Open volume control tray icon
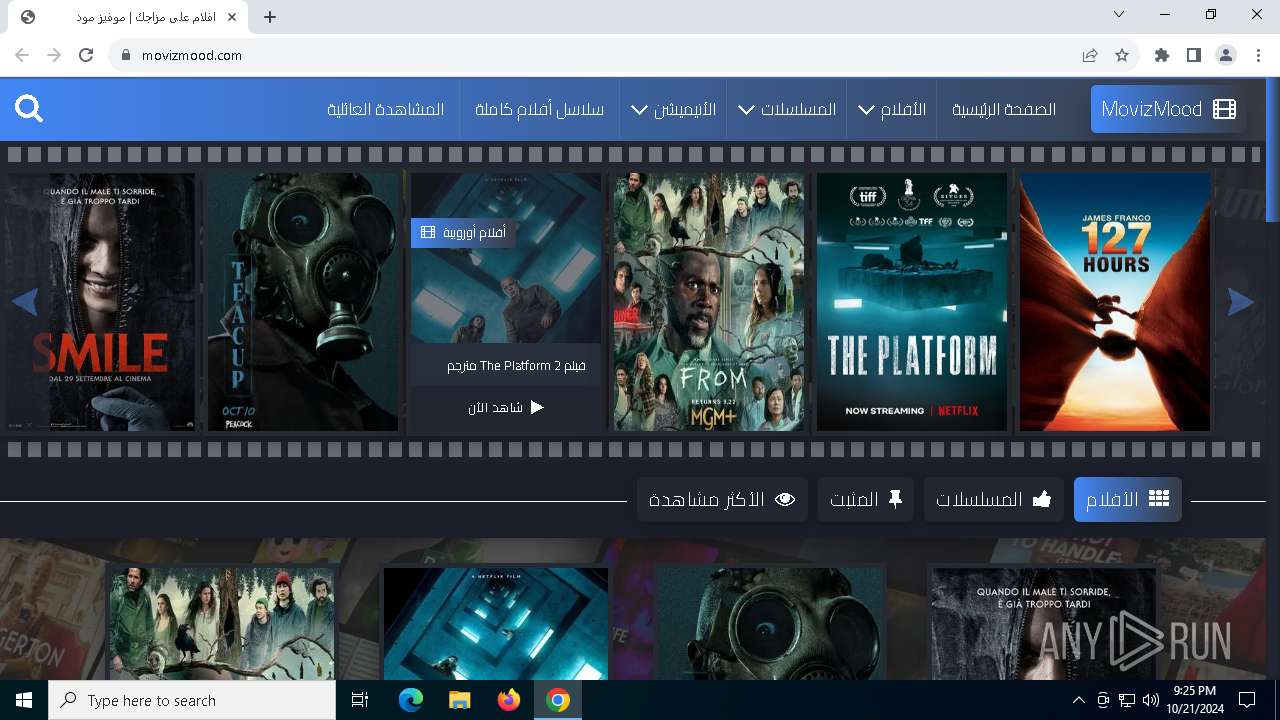Screen dimensions: 1280x720 1150,700
